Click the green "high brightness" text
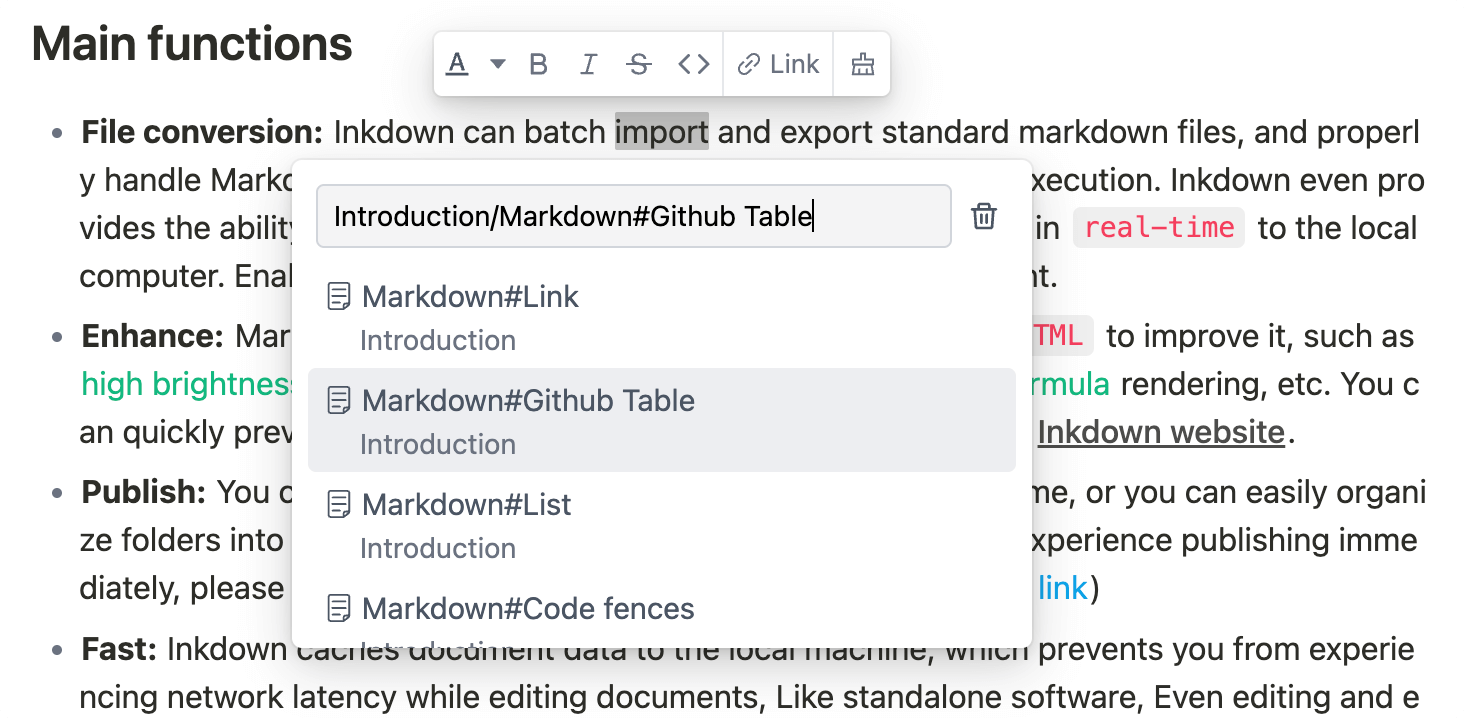The image size is (1464, 718). [x=185, y=384]
